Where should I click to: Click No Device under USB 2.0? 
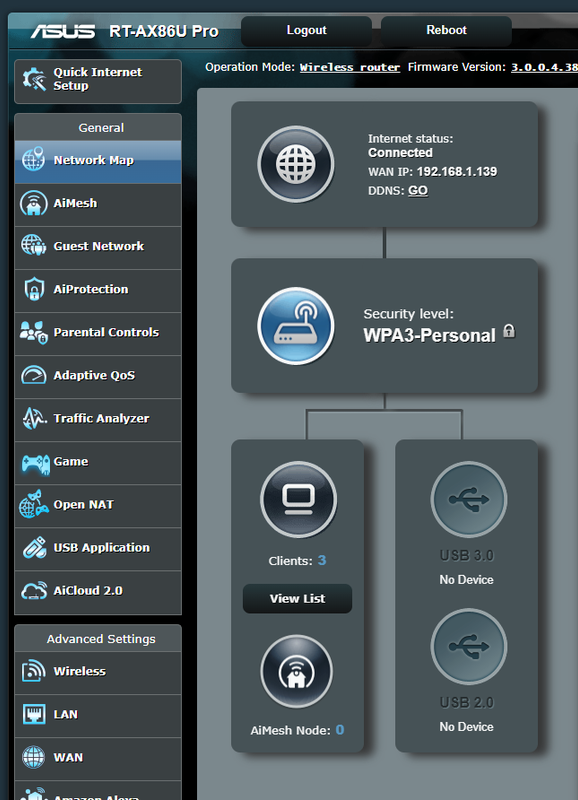pos(466,727)
